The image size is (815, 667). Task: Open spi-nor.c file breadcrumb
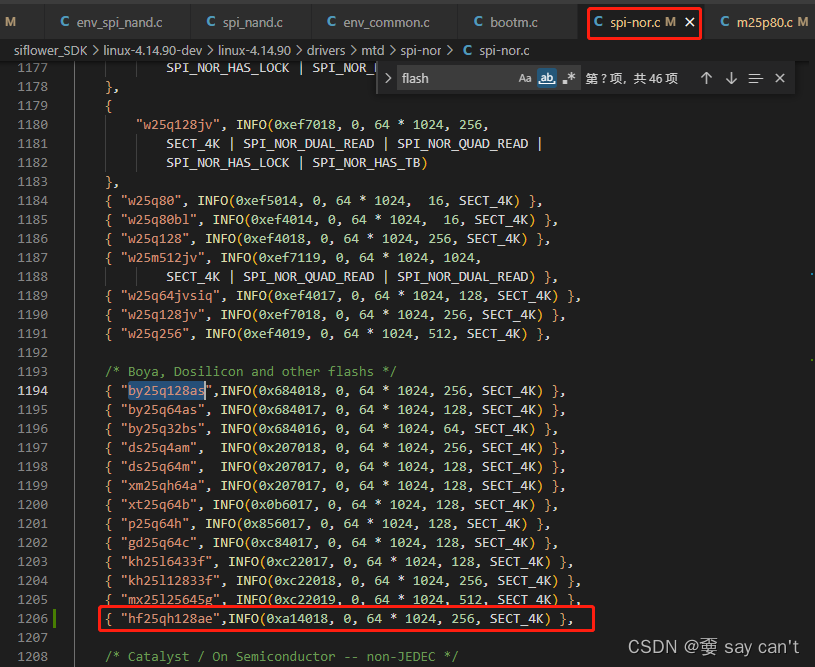(504, 50)
